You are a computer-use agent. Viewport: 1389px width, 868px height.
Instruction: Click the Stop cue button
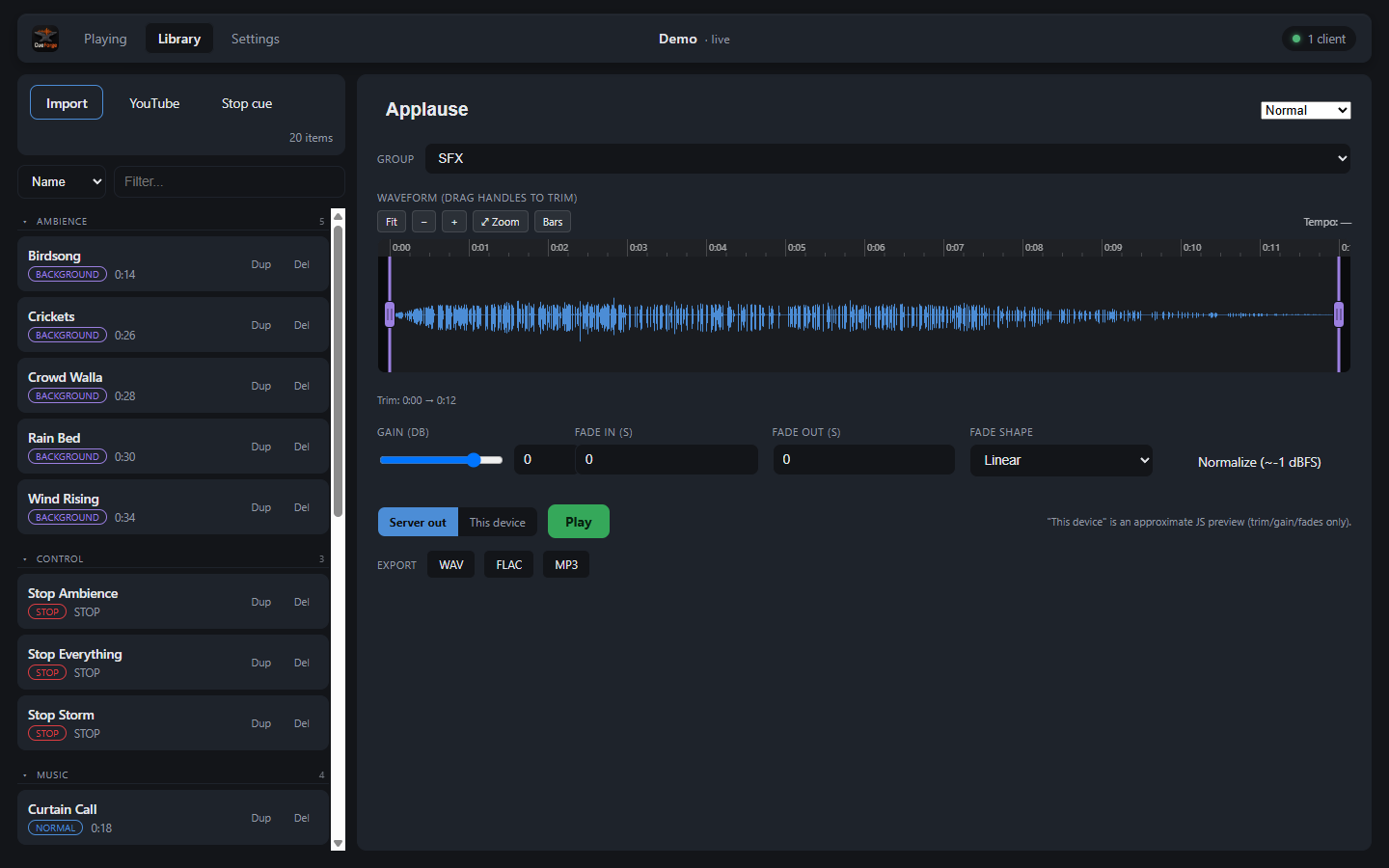pyautogui.click(x=247, y=103)
